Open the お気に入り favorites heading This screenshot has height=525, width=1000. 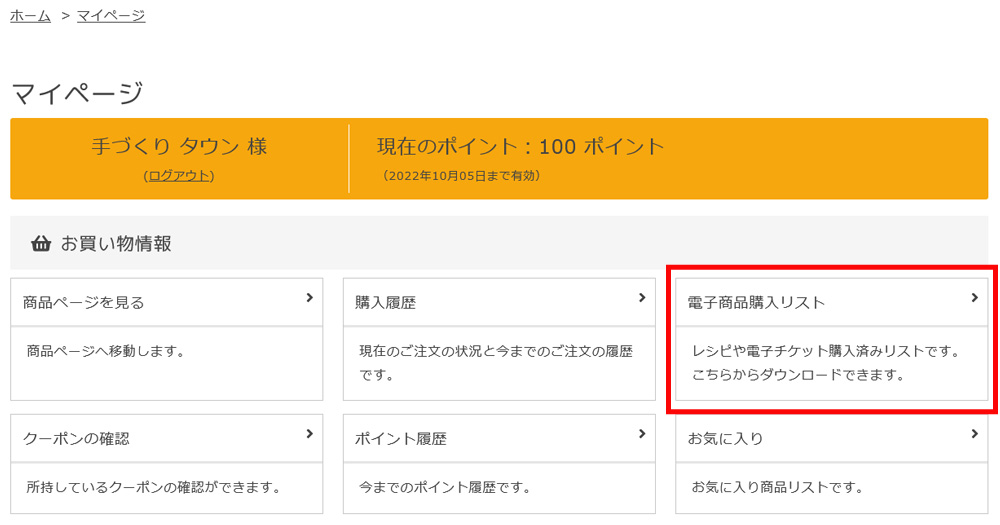725,438
